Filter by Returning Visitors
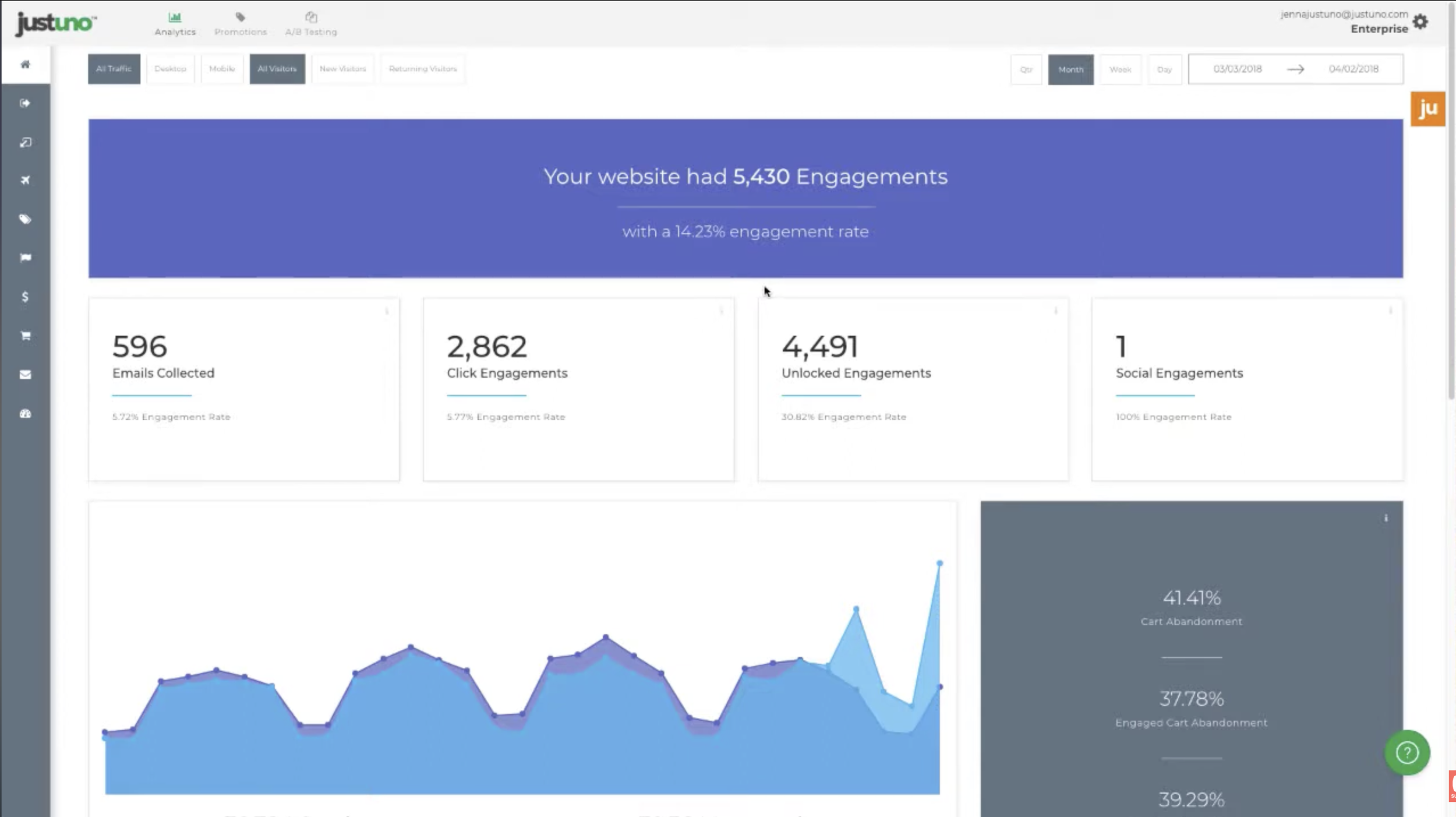Screen dimensions: 1456x817 [x=423, y=69]
